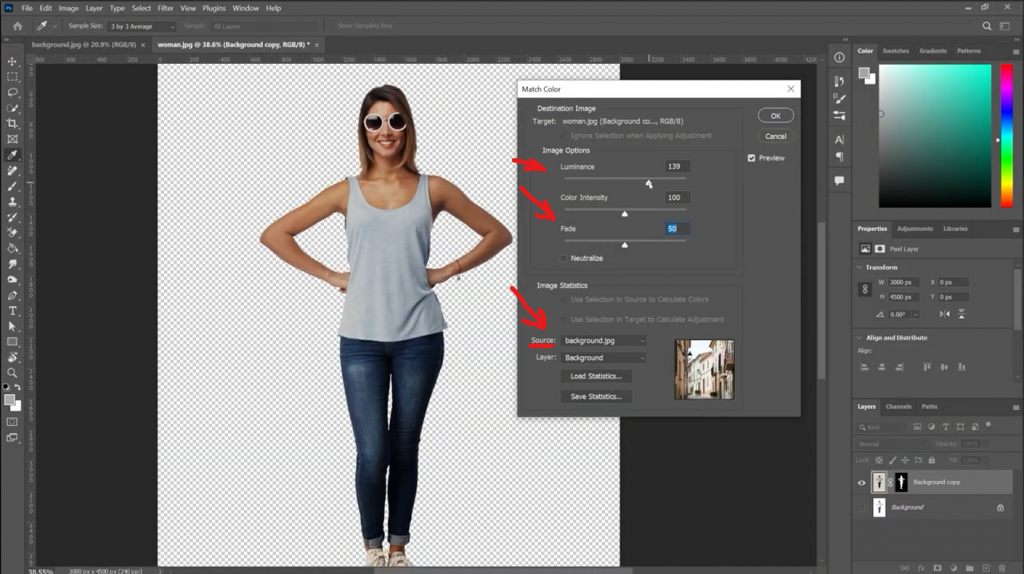This screenshot has height=574, width=1024.
Task: Select the Horizontal Type tool
Action: click(12, 311)
